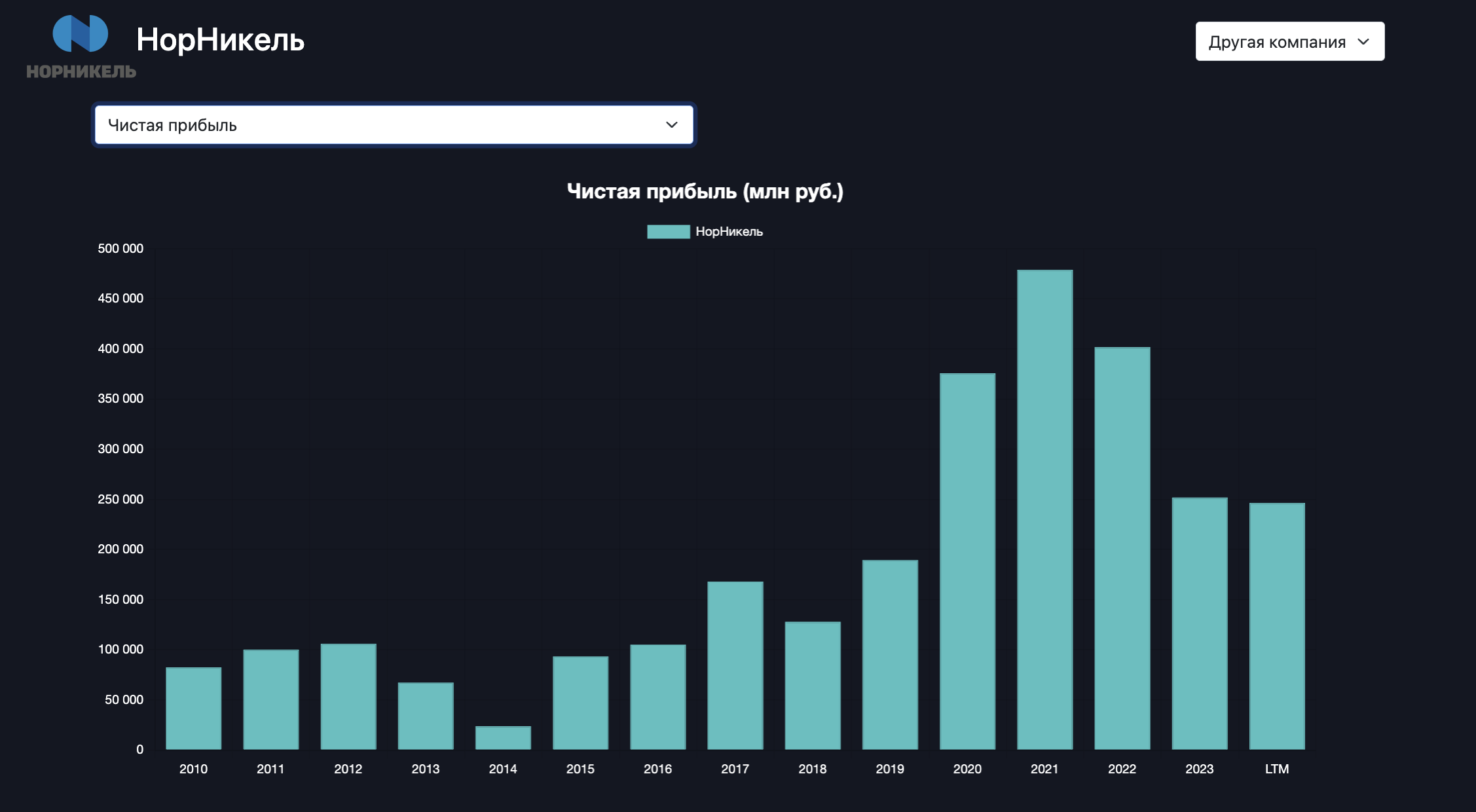
Task: Select the 2016 bar in chart
Action: [x=657, y=697]
